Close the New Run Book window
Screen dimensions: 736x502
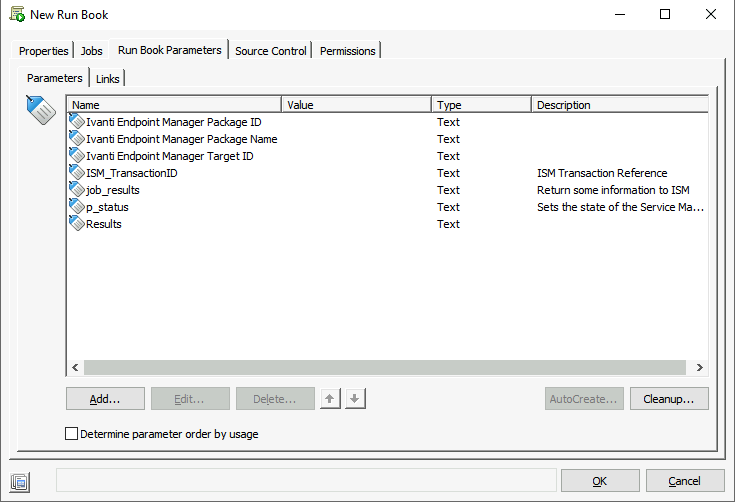tap(711, 14)
